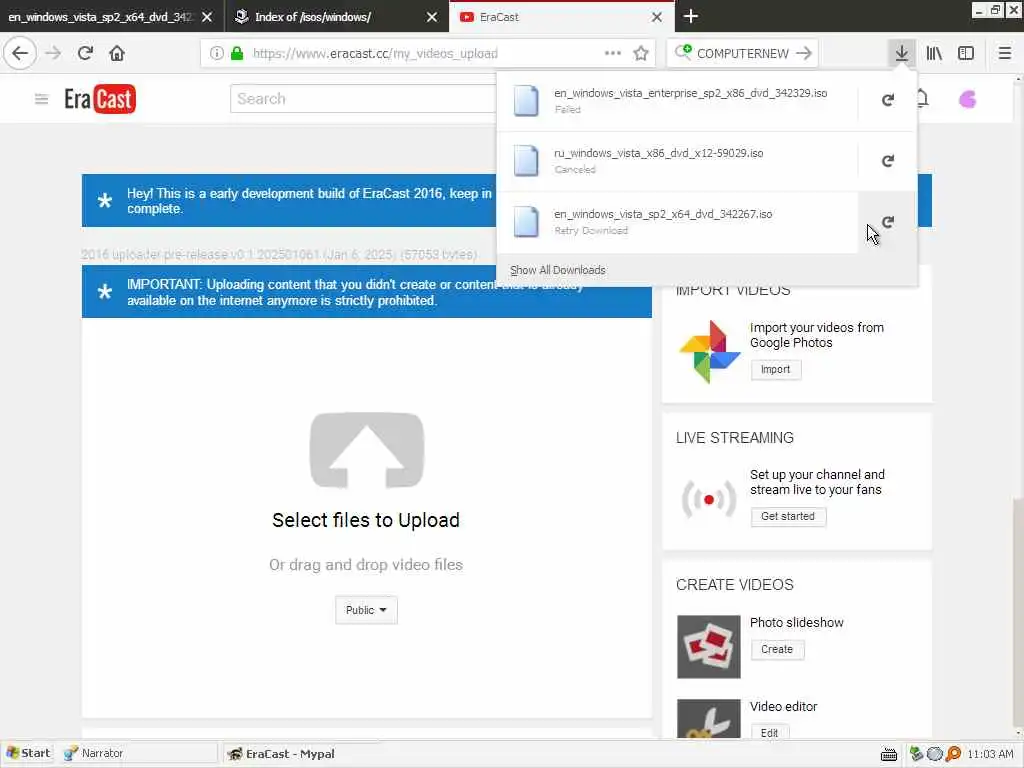Click Create for Photo slideshow
1024x768 pixels.
pos(776,649)
